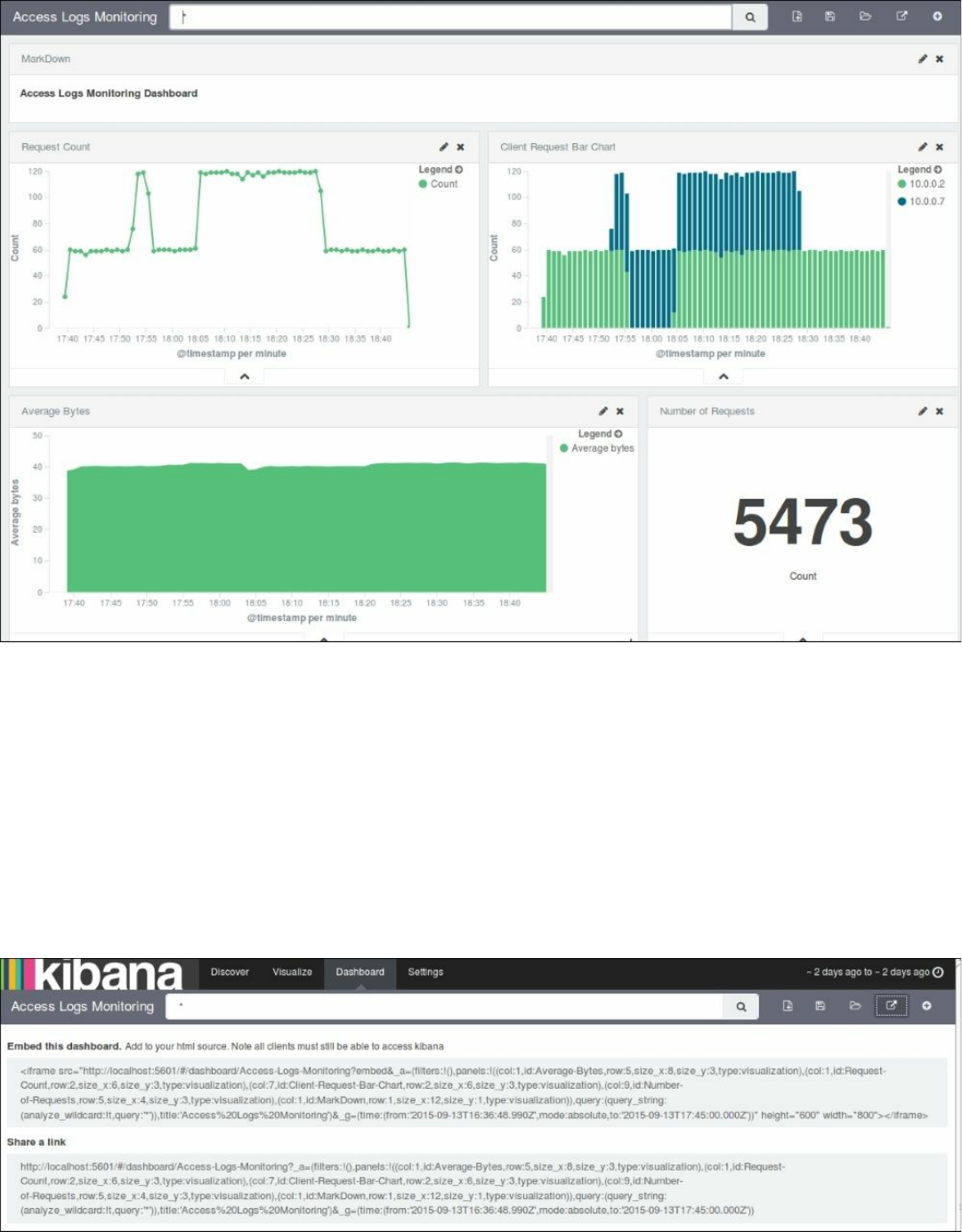
Task: Focus the query field in lower Kibana view
Action: tap(445, 1006)
